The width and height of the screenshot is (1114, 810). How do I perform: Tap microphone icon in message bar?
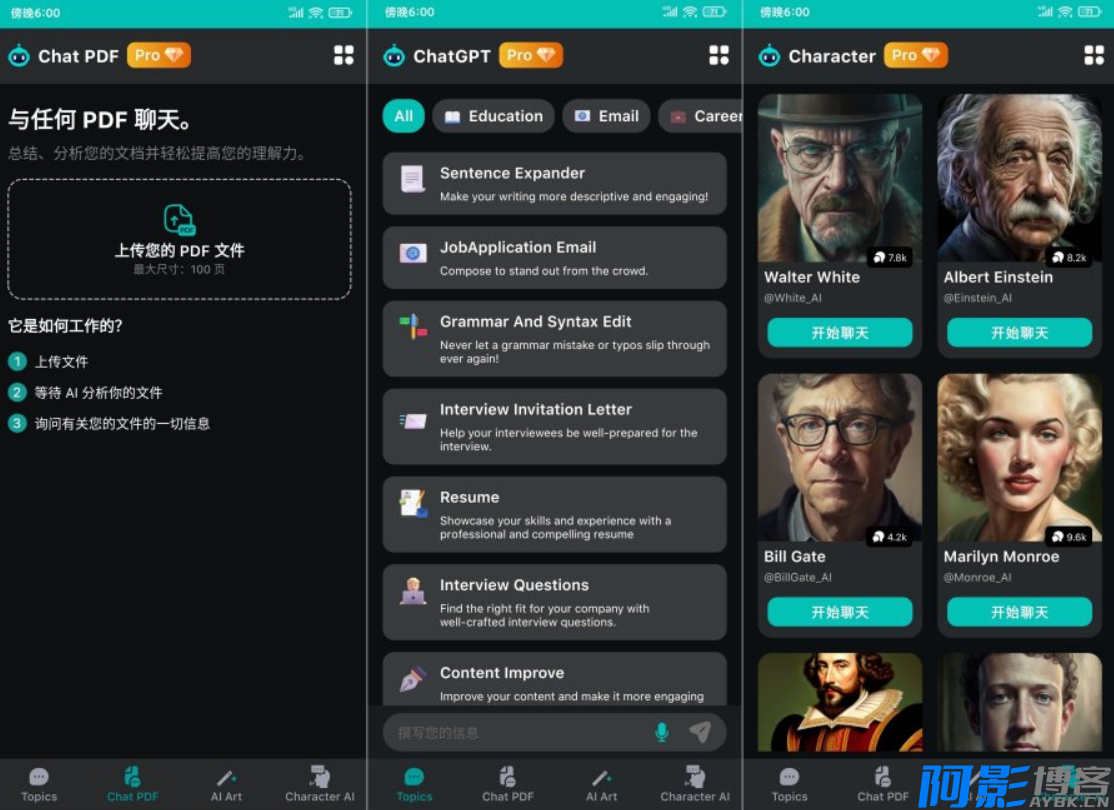[x=661, y=733]
